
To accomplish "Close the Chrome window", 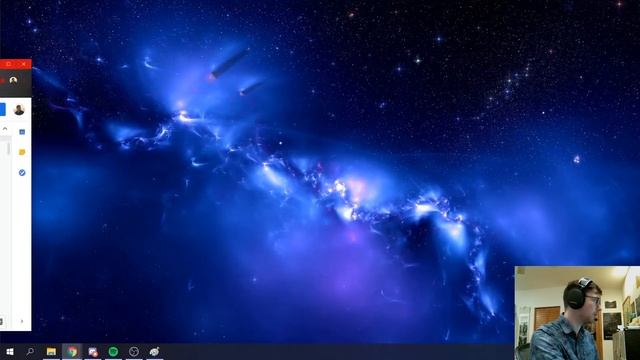I will tap(24, 64).
